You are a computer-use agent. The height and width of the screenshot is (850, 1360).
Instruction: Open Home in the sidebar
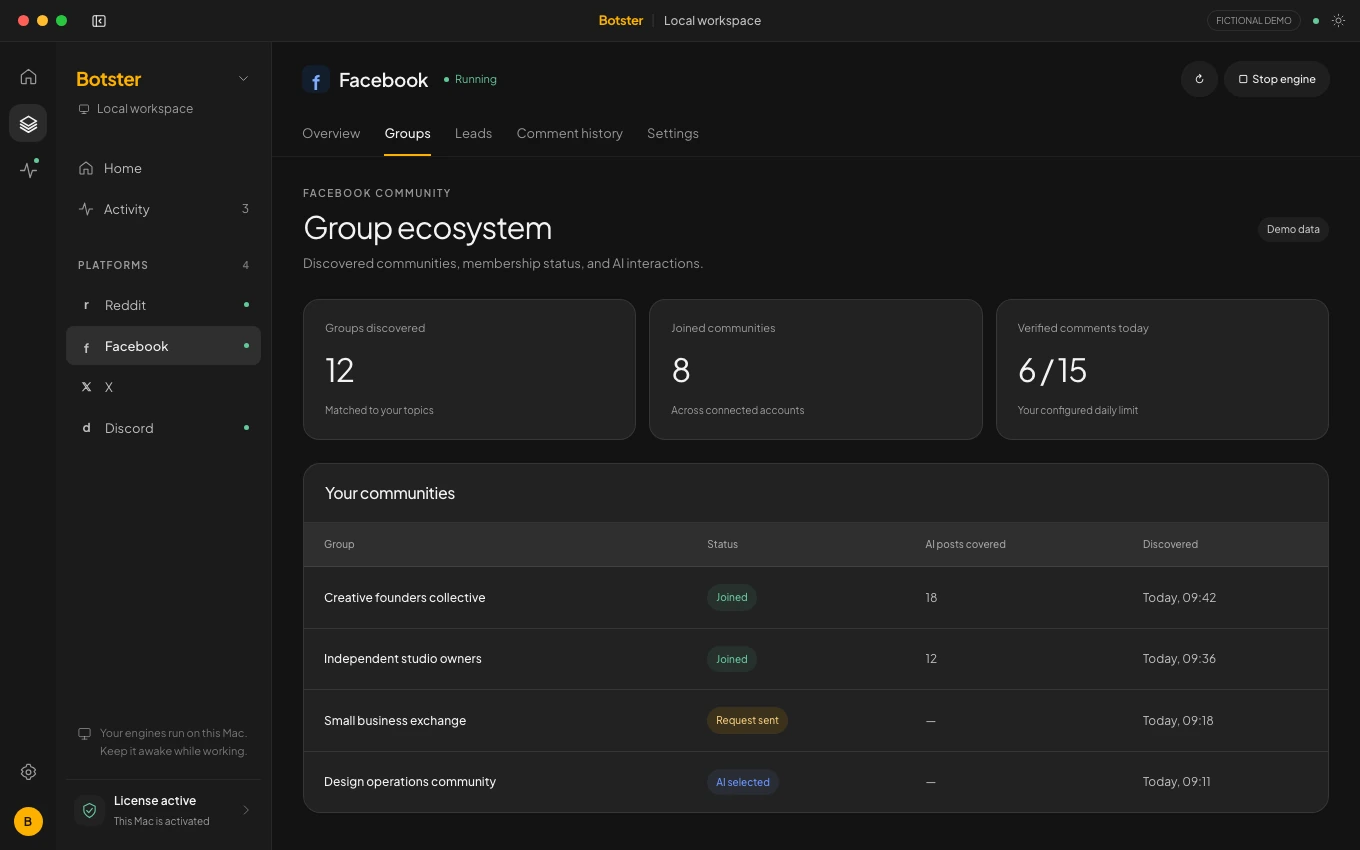[163, 168]
